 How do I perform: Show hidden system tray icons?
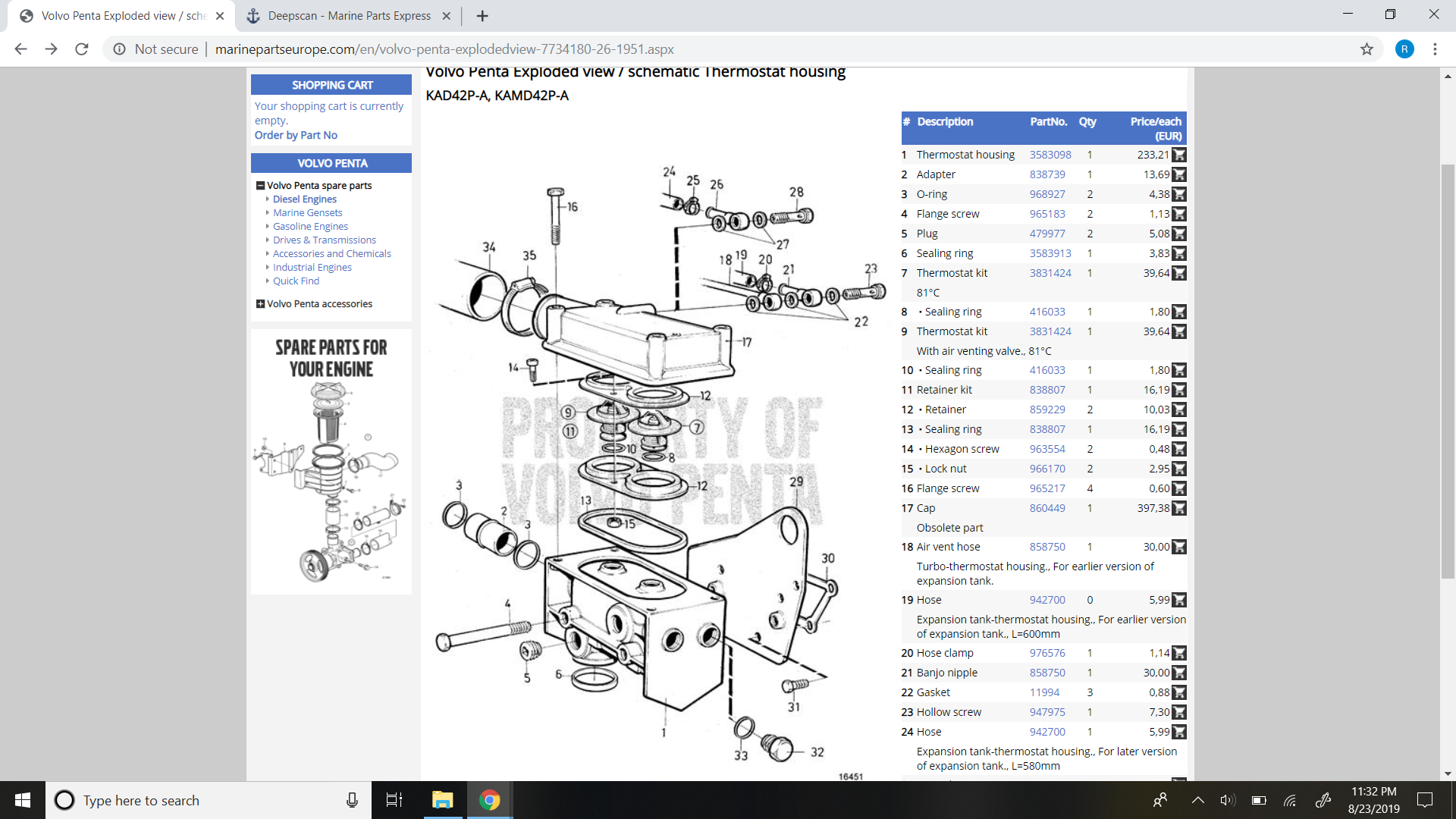1198,800
